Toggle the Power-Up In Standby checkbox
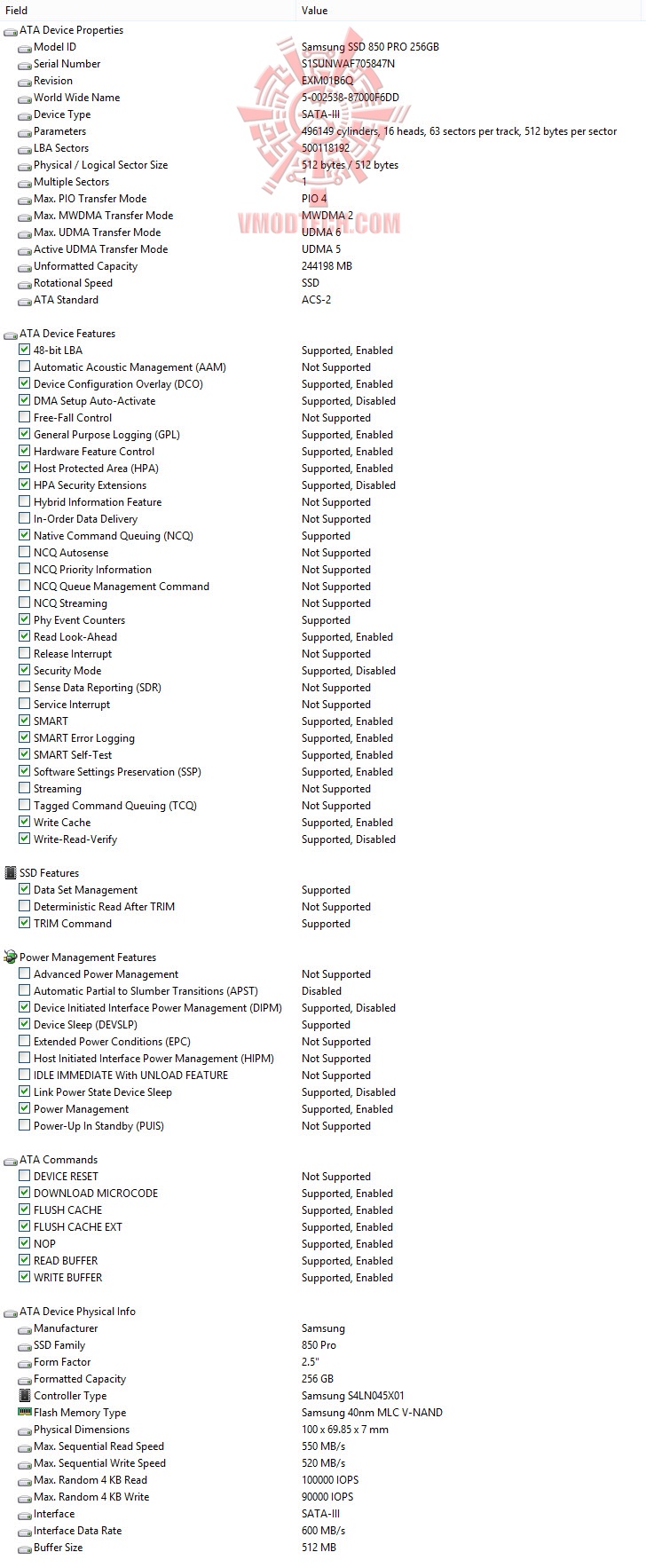This screenshot has width=646, height=1568. [25, 1126]
